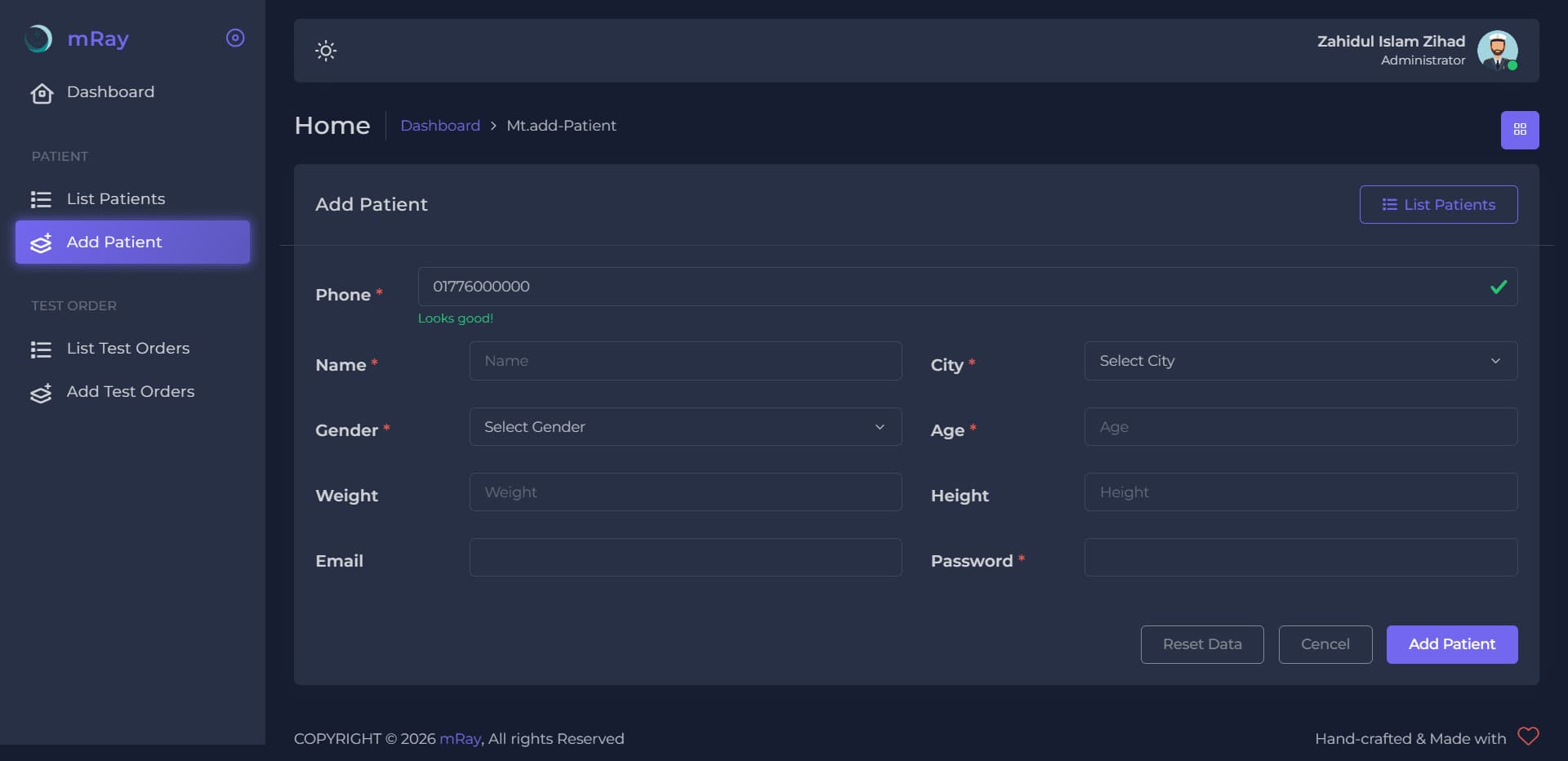Screen dimensions: 1568x761
Task: Click the mRay logo icon
Action: 38,38
